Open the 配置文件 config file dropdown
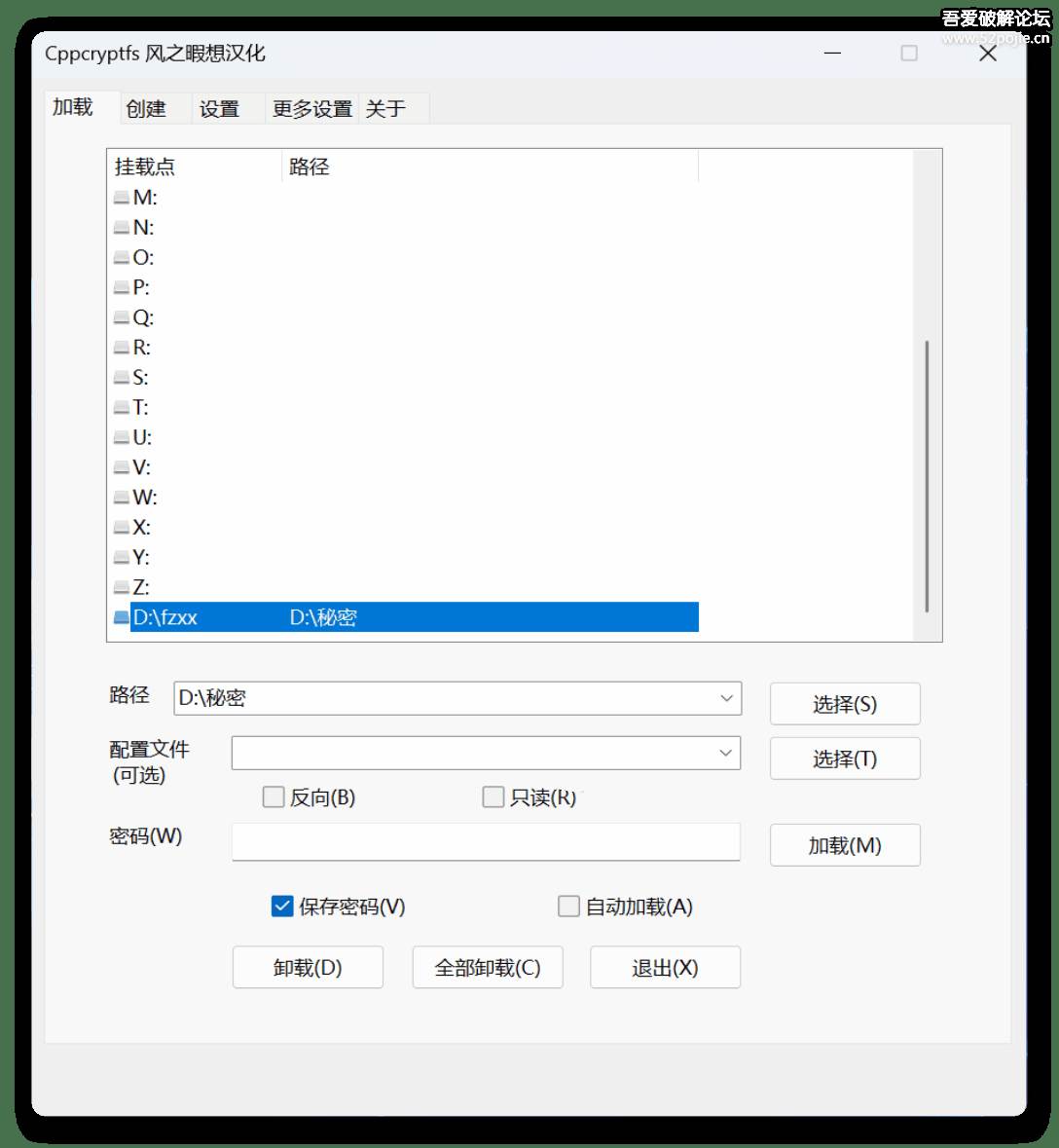The width and height of the screenshot is (1059, 1148). point(725,753)
